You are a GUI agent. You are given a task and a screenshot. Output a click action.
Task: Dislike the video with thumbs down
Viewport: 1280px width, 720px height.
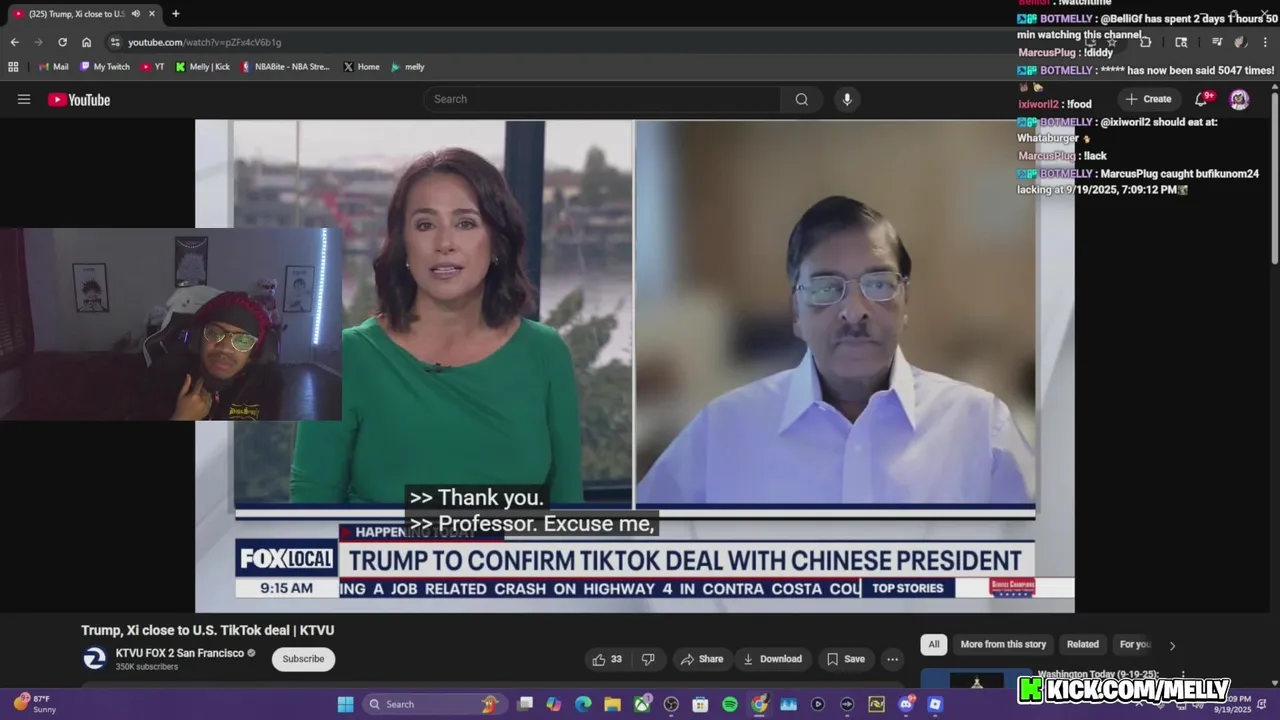tap(648, 659)
